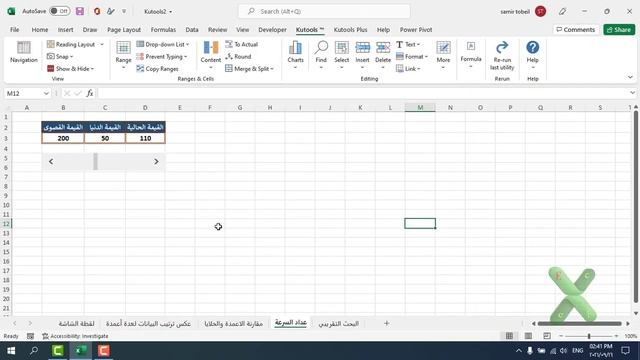Expand Drop-down List menu

pos(188,44)
